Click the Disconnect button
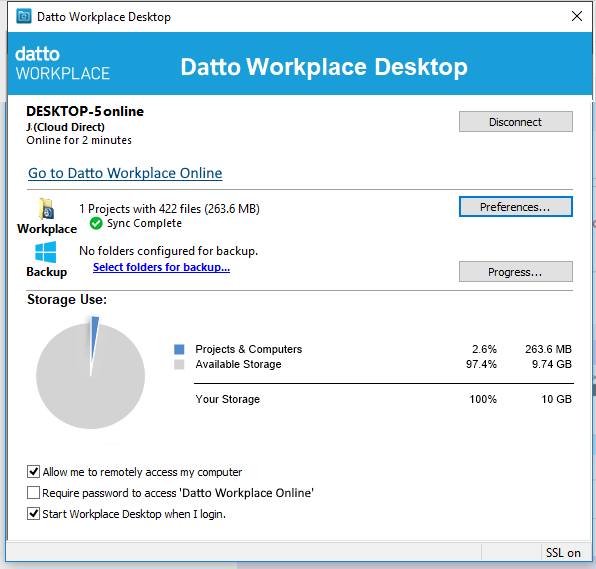Image resolution: width=596 pixels, height=569 pixels. 516,122
